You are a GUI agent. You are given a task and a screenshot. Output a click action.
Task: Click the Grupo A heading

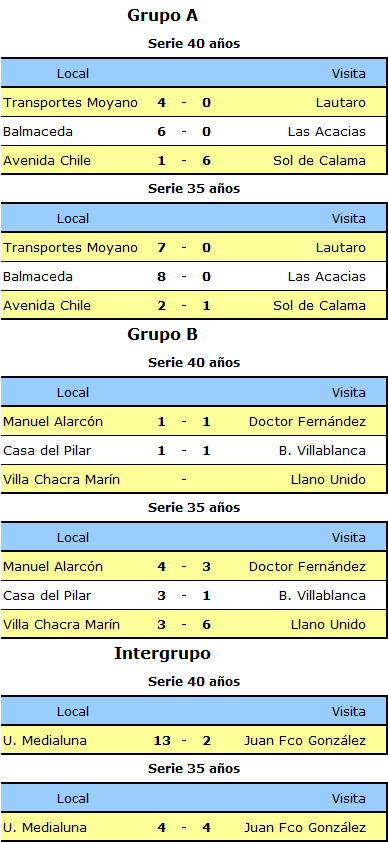(162, 16)
